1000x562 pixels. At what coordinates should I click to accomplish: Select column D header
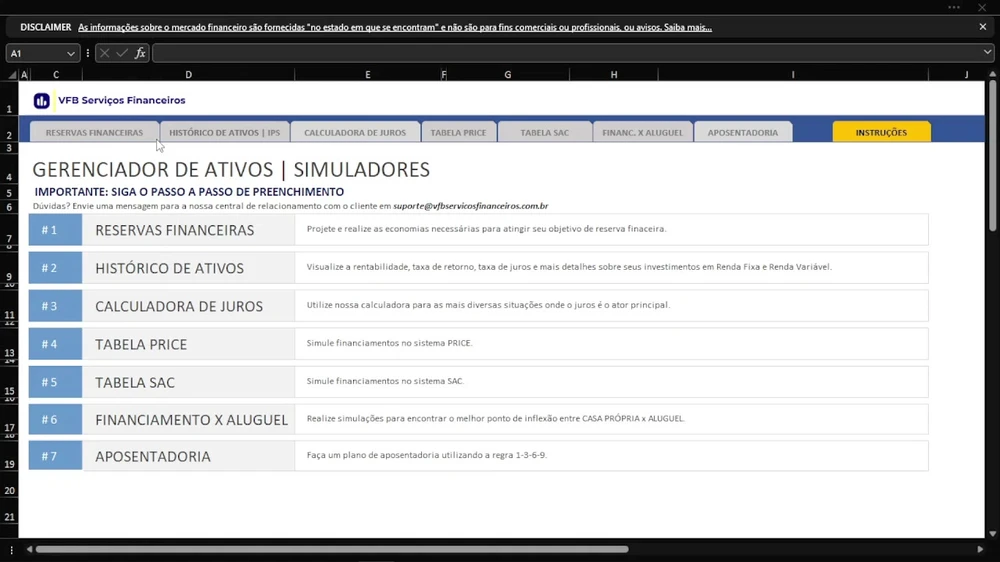(189, 75)
